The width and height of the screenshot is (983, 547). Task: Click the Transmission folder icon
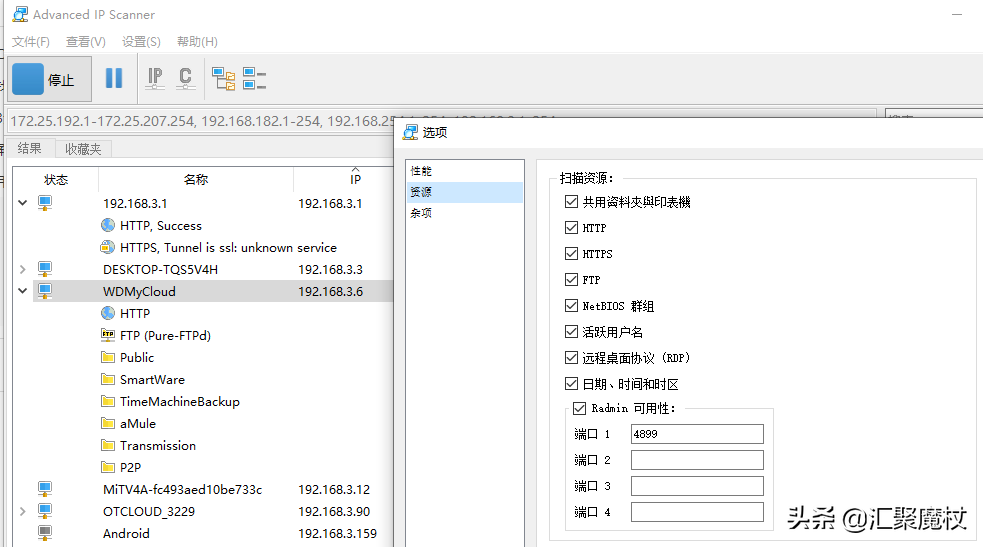click(x=108, y=445)
